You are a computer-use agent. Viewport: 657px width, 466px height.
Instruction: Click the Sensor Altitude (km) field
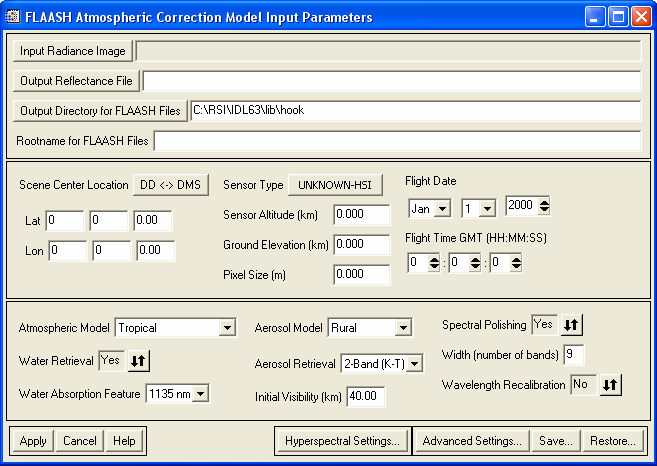[362, 215]
